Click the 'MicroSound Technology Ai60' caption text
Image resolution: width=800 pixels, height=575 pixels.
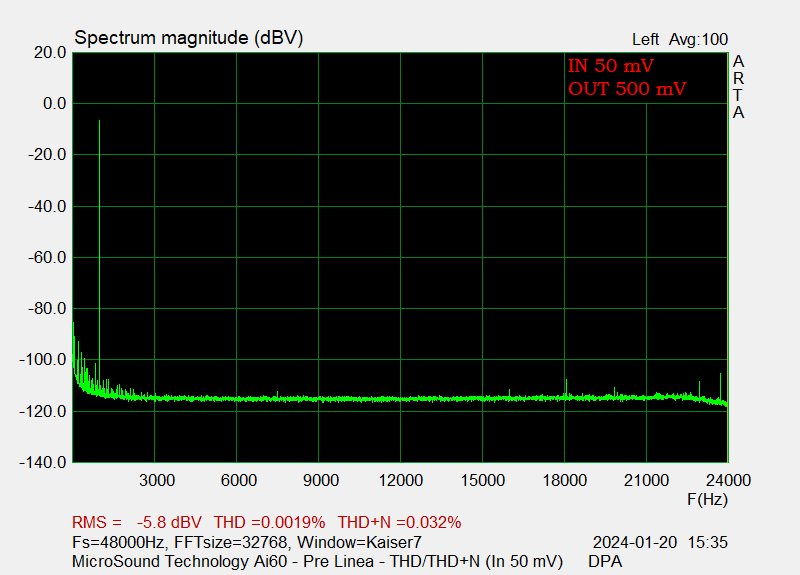(x=180, y=561)
